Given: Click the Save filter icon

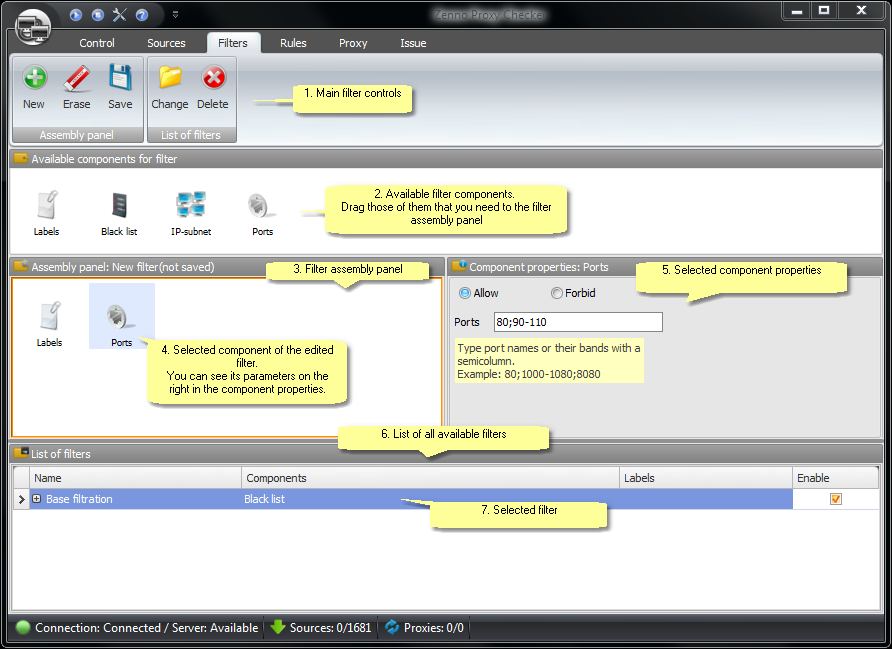Looking at the screenshot, I should pyautogui.click(x=120, y=80).
